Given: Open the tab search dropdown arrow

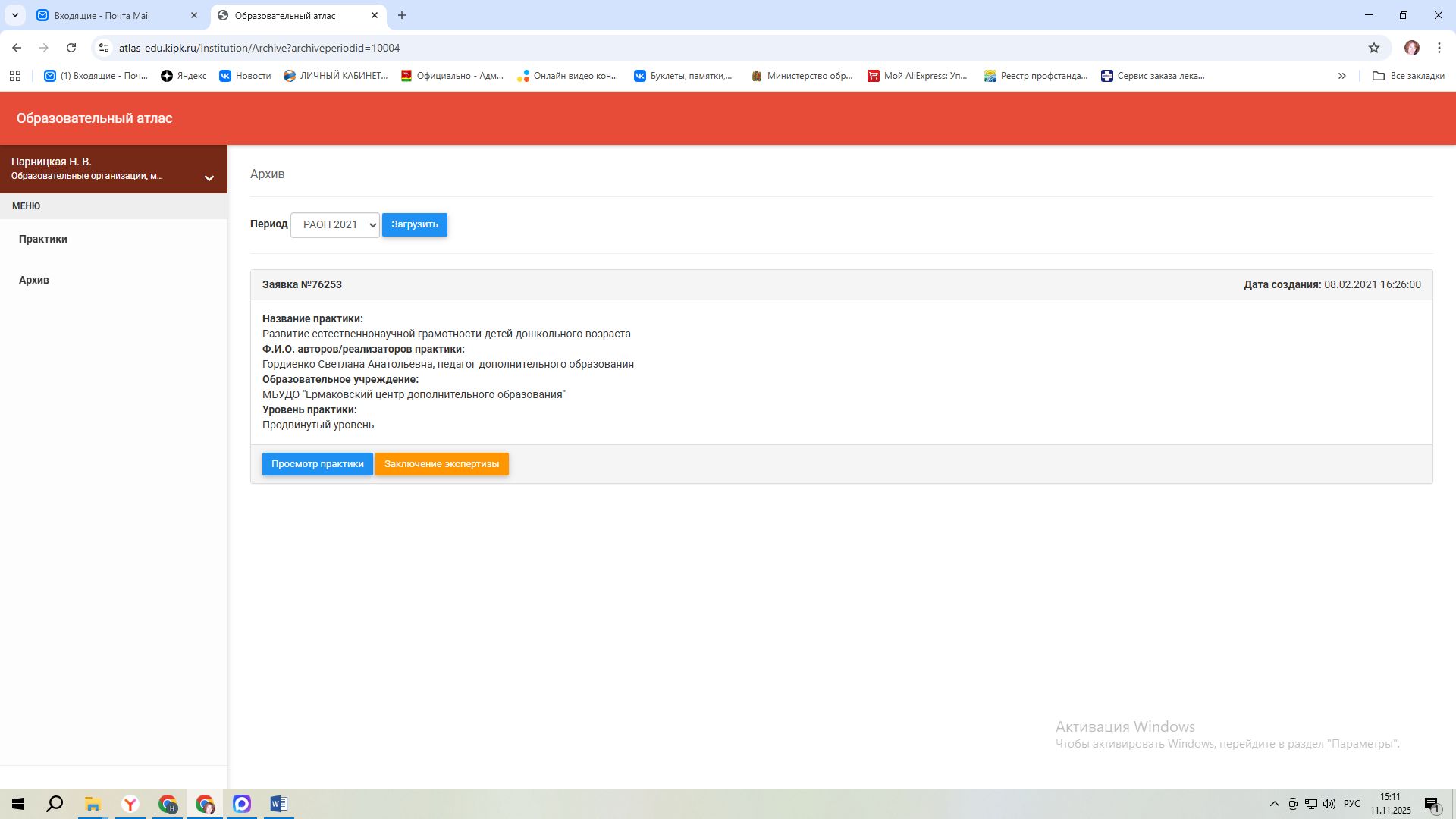Looking at the screenshot, I should (14, 15).
